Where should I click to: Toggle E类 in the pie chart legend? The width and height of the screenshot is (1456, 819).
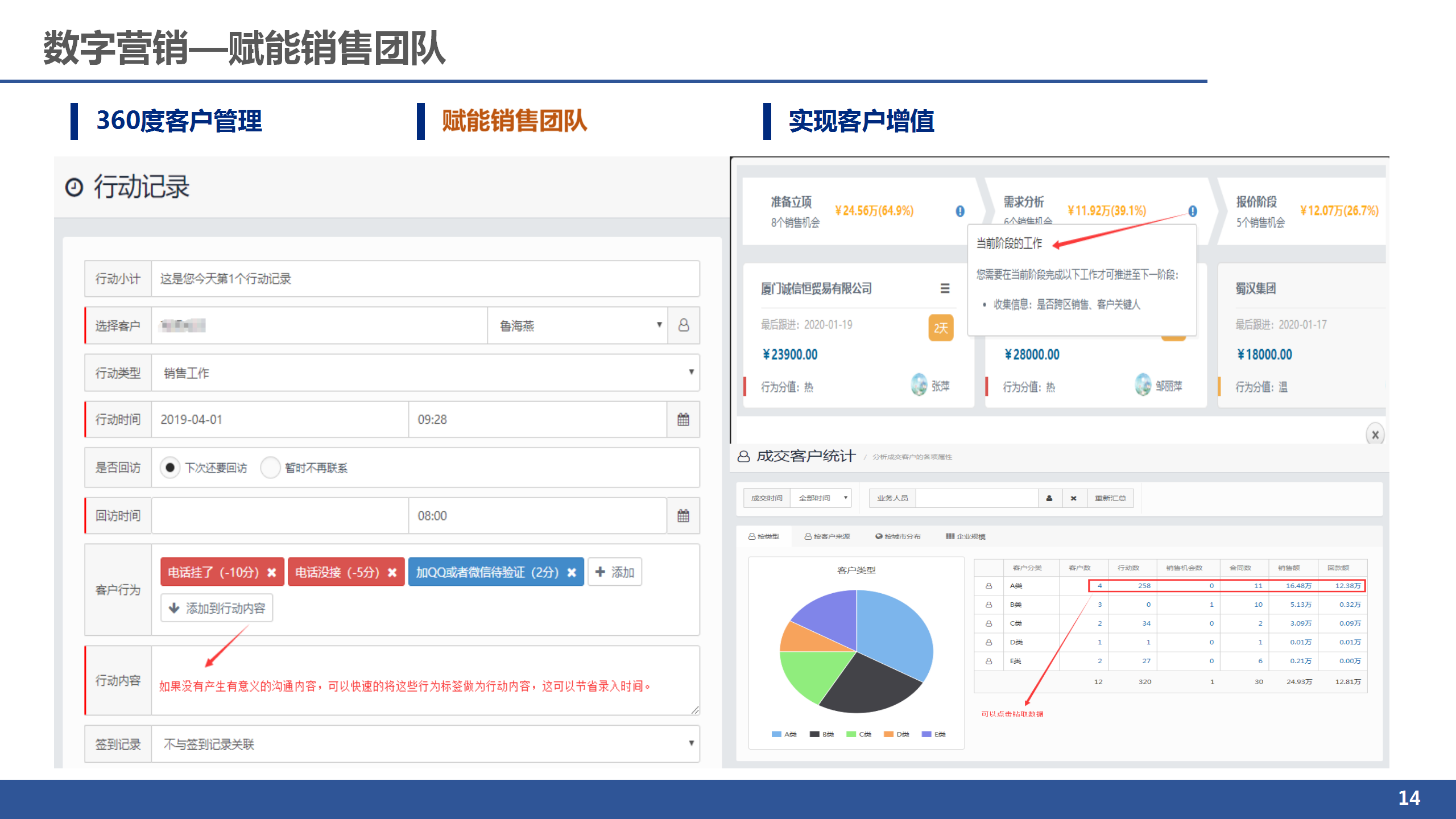(x=933, y=734)
